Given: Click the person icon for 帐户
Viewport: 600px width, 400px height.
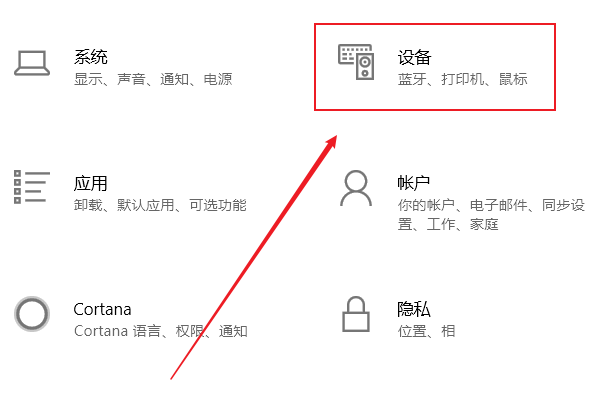Looking at the screenshot, I should [x=356, y=188].
